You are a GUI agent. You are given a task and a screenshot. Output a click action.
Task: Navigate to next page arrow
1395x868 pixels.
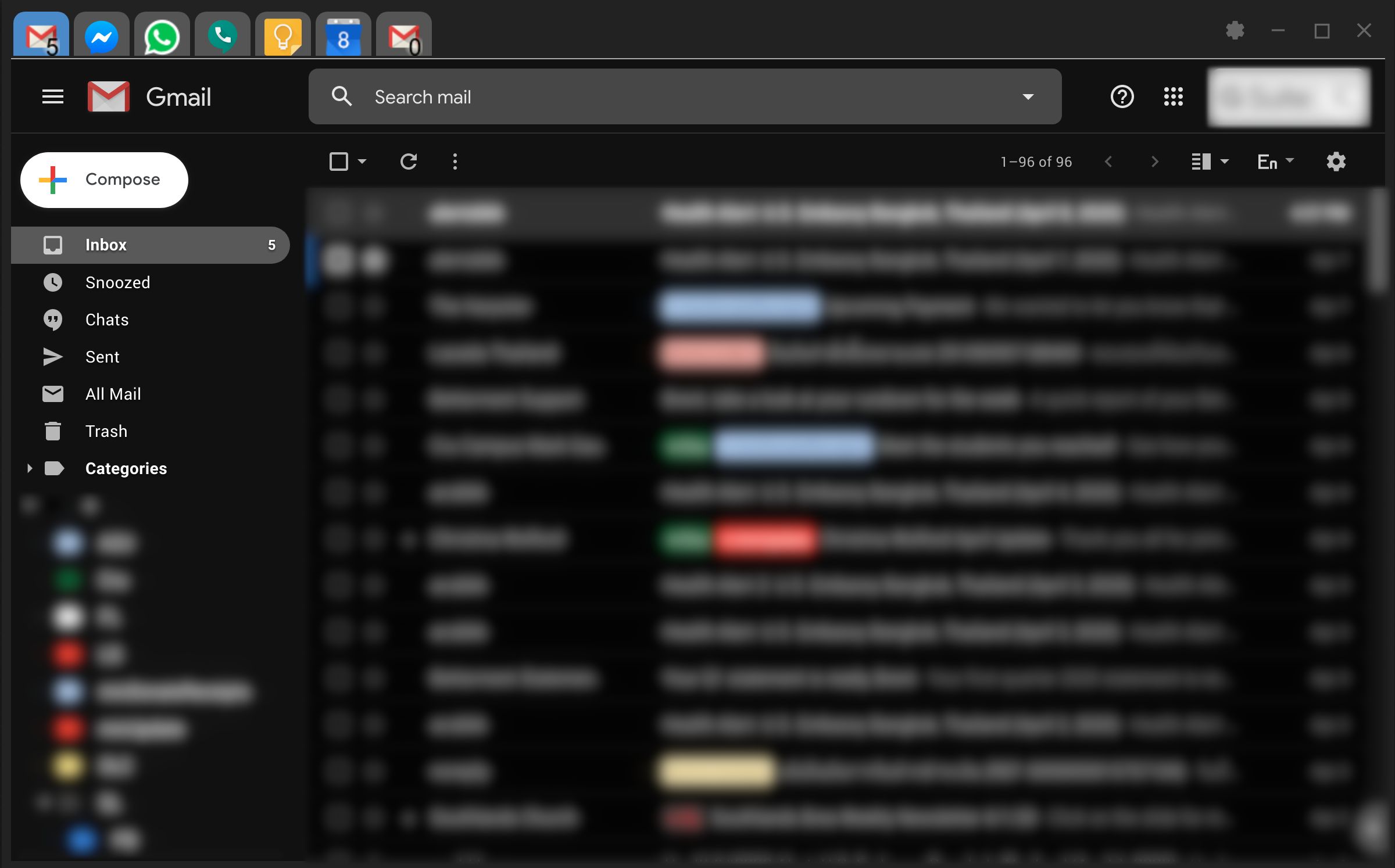point(1155,161)
